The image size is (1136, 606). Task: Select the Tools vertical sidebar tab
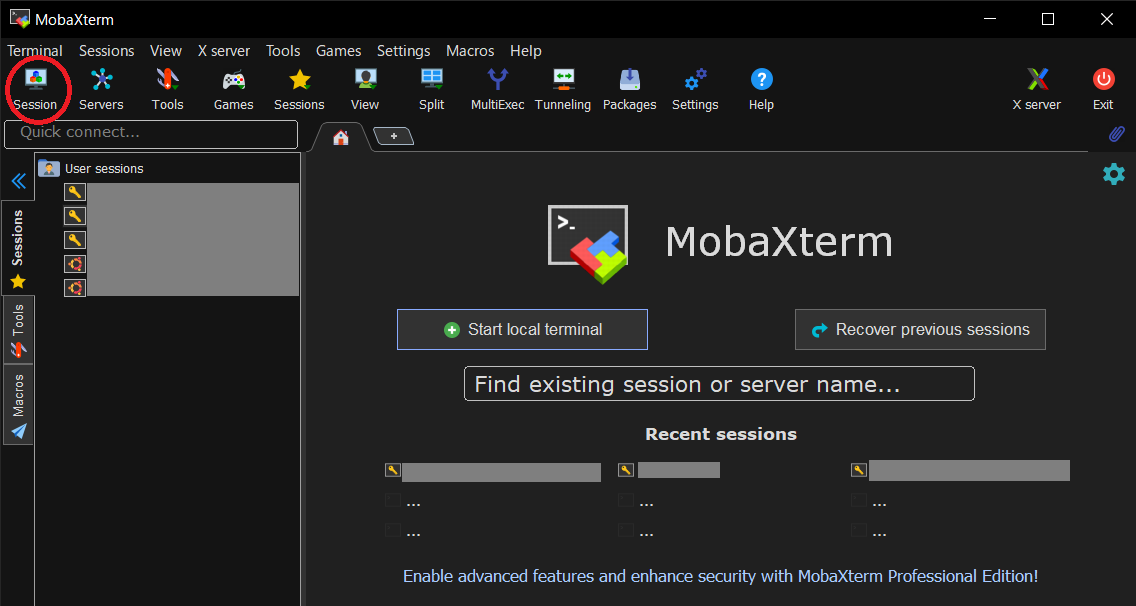18,331
